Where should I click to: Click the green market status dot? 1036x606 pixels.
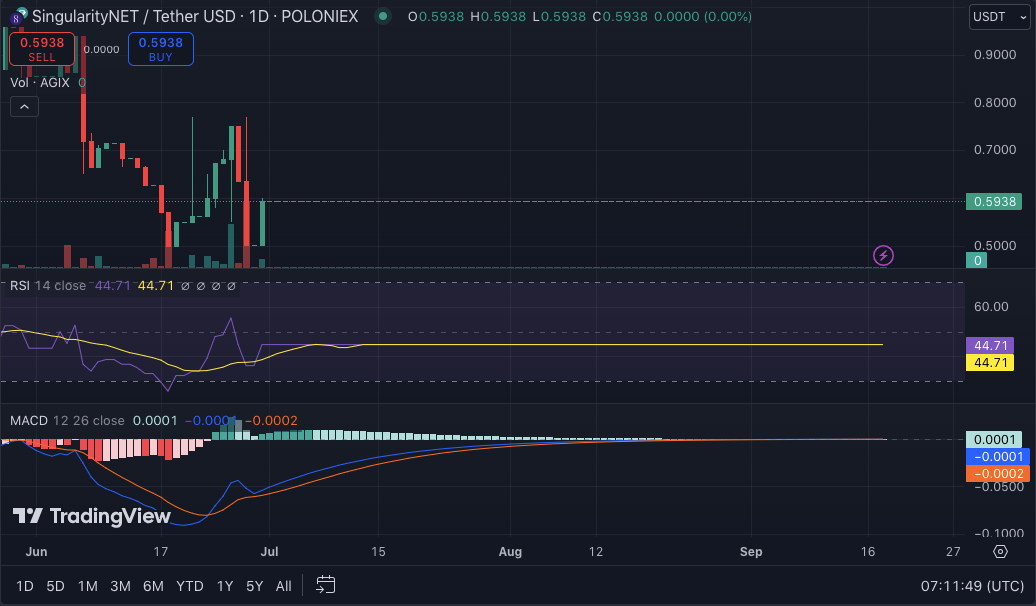[383, 17]
